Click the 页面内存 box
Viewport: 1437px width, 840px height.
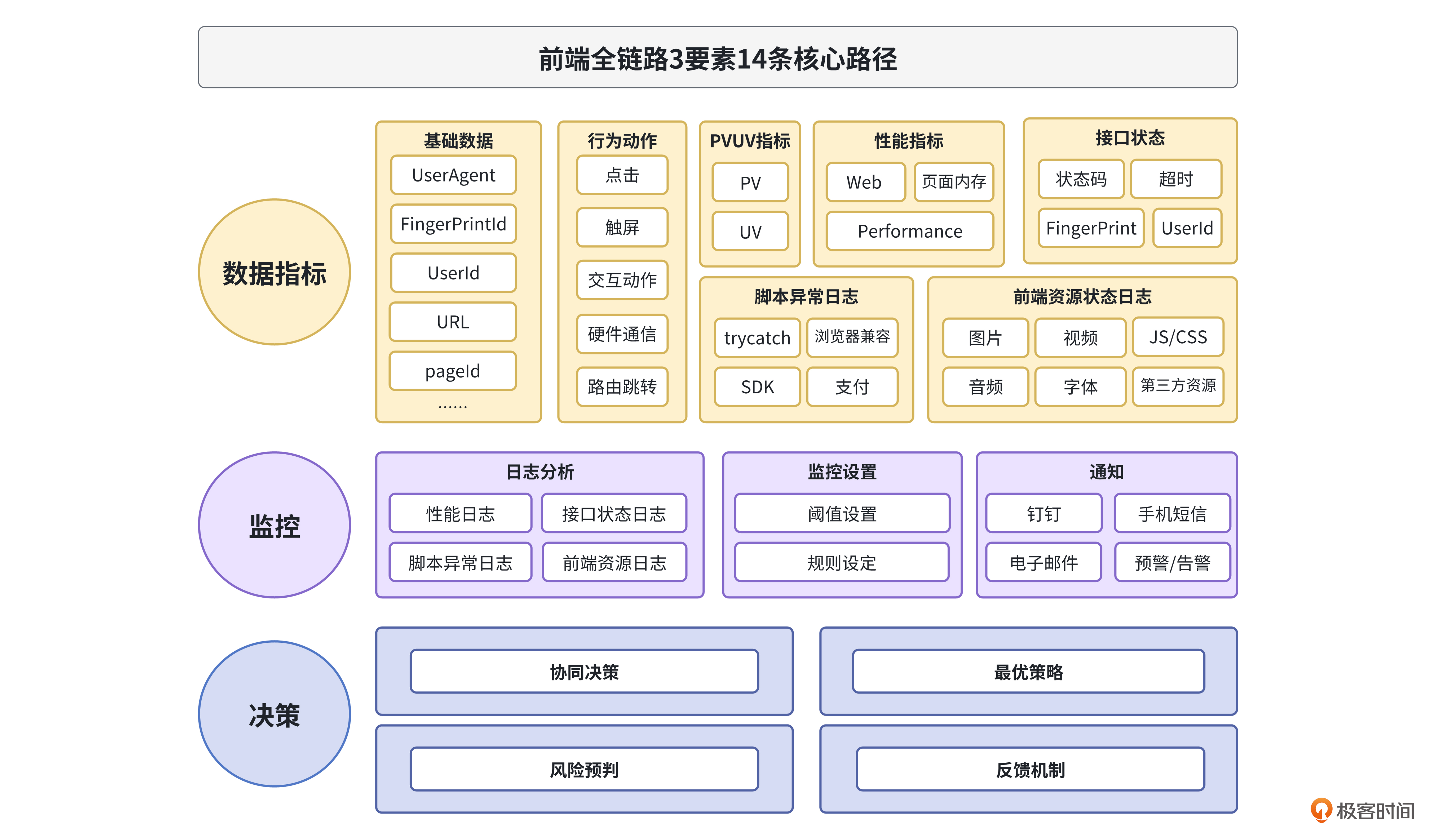pos(953,182)
